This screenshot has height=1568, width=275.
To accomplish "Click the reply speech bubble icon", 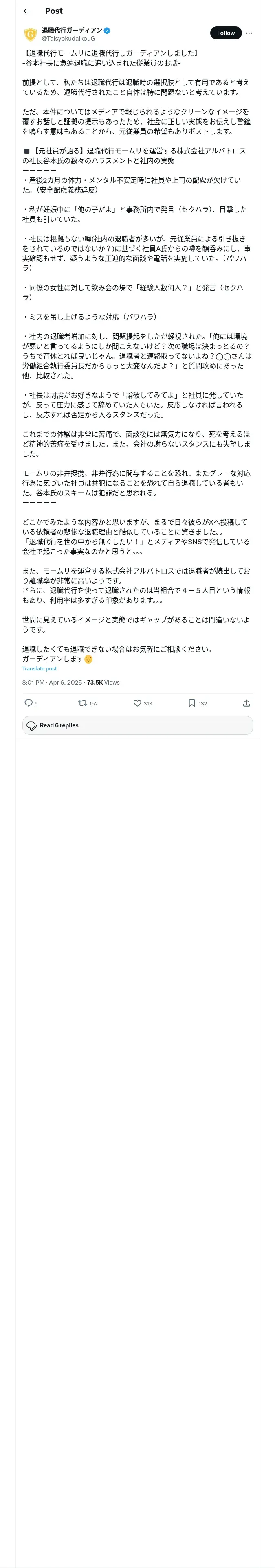I will (x=29, y=703).
